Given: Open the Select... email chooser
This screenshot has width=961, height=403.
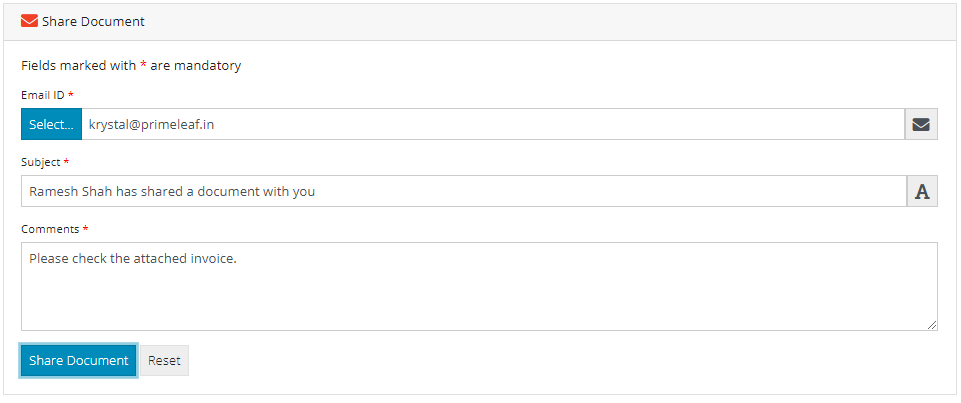Looking at the screenshot, I should click(51, 125).
